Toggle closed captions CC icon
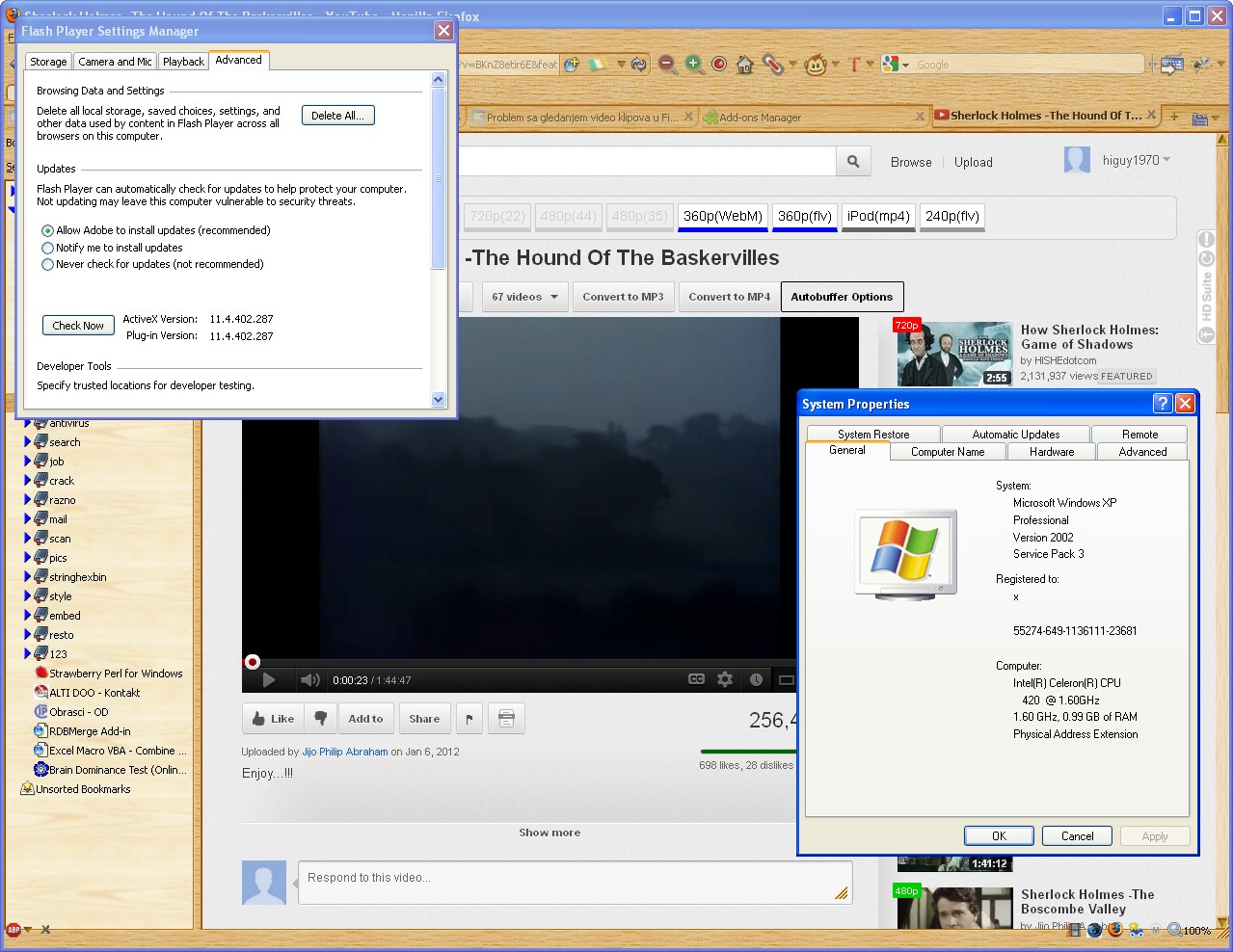This screenshot has width=1233, height=952. click(696, 679)
